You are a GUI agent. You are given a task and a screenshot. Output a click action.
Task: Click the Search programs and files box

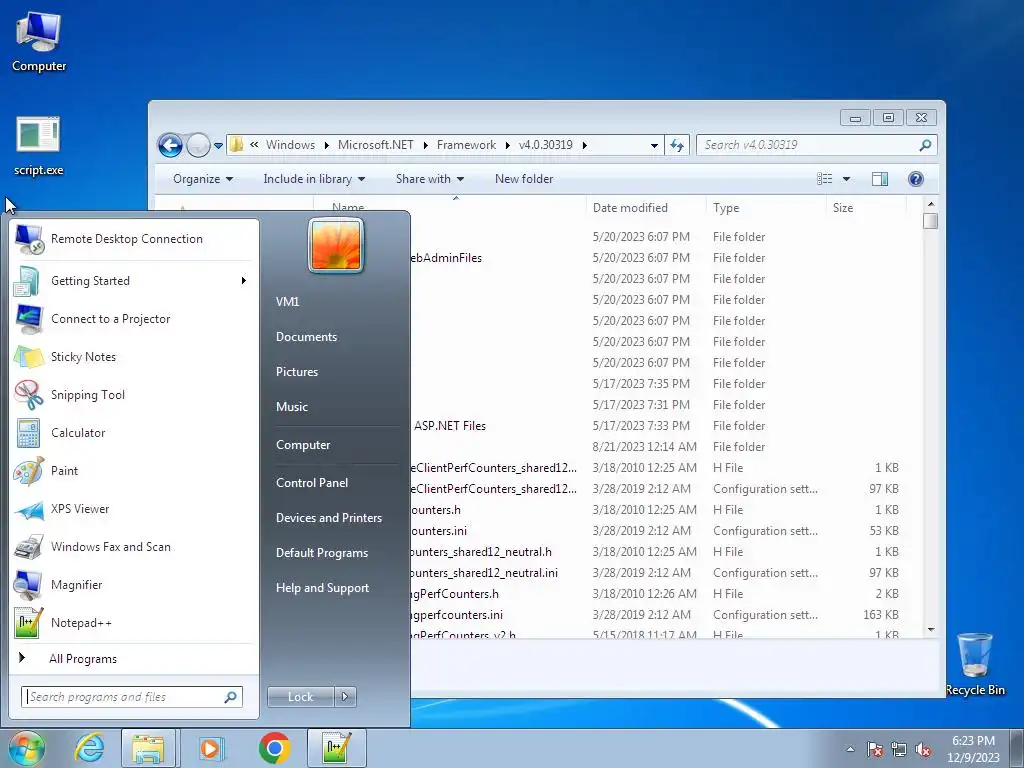pyautogui.click(x=132, y=697)
